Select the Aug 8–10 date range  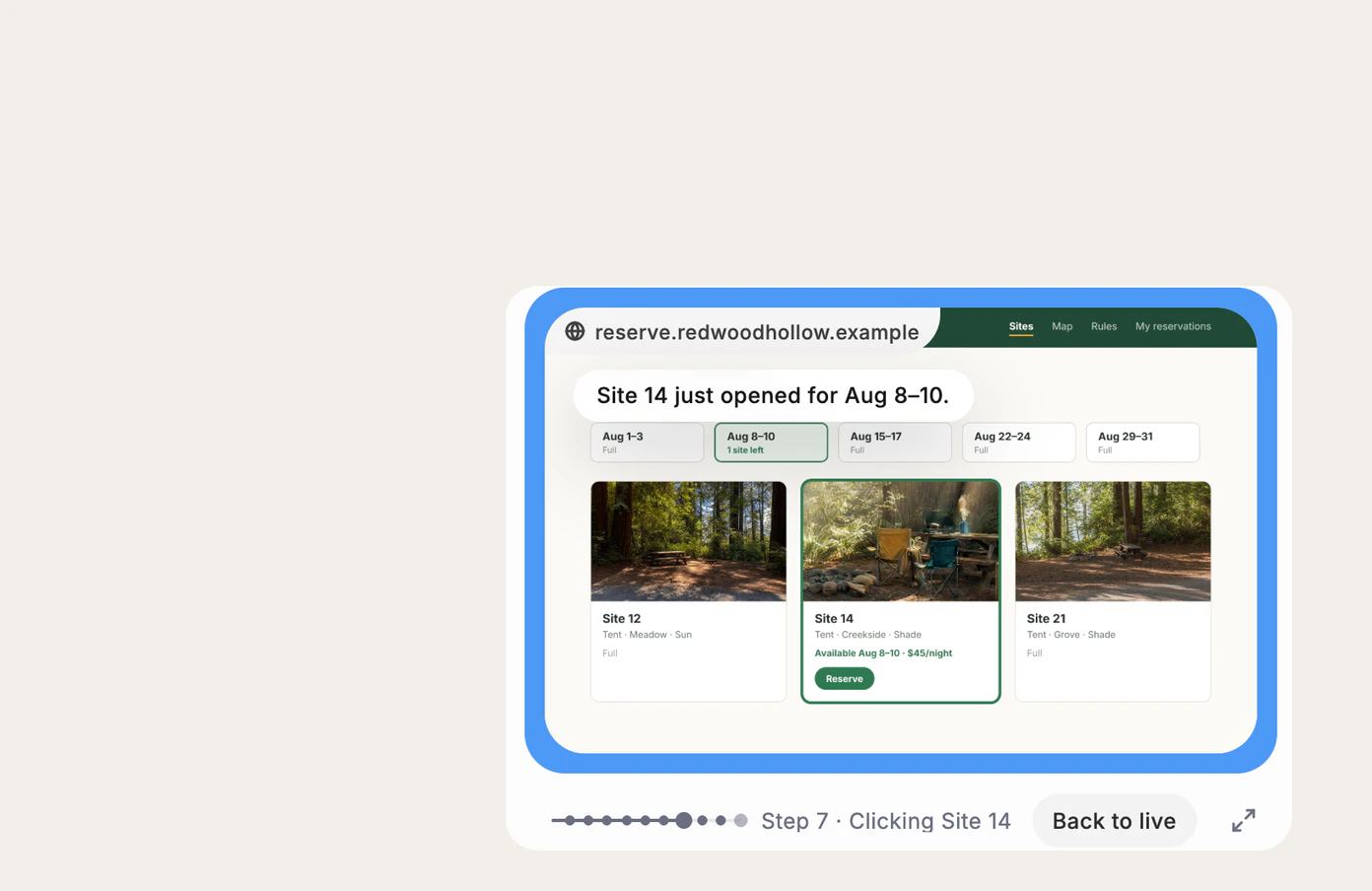pyautogui.click(x=771, y=443)
